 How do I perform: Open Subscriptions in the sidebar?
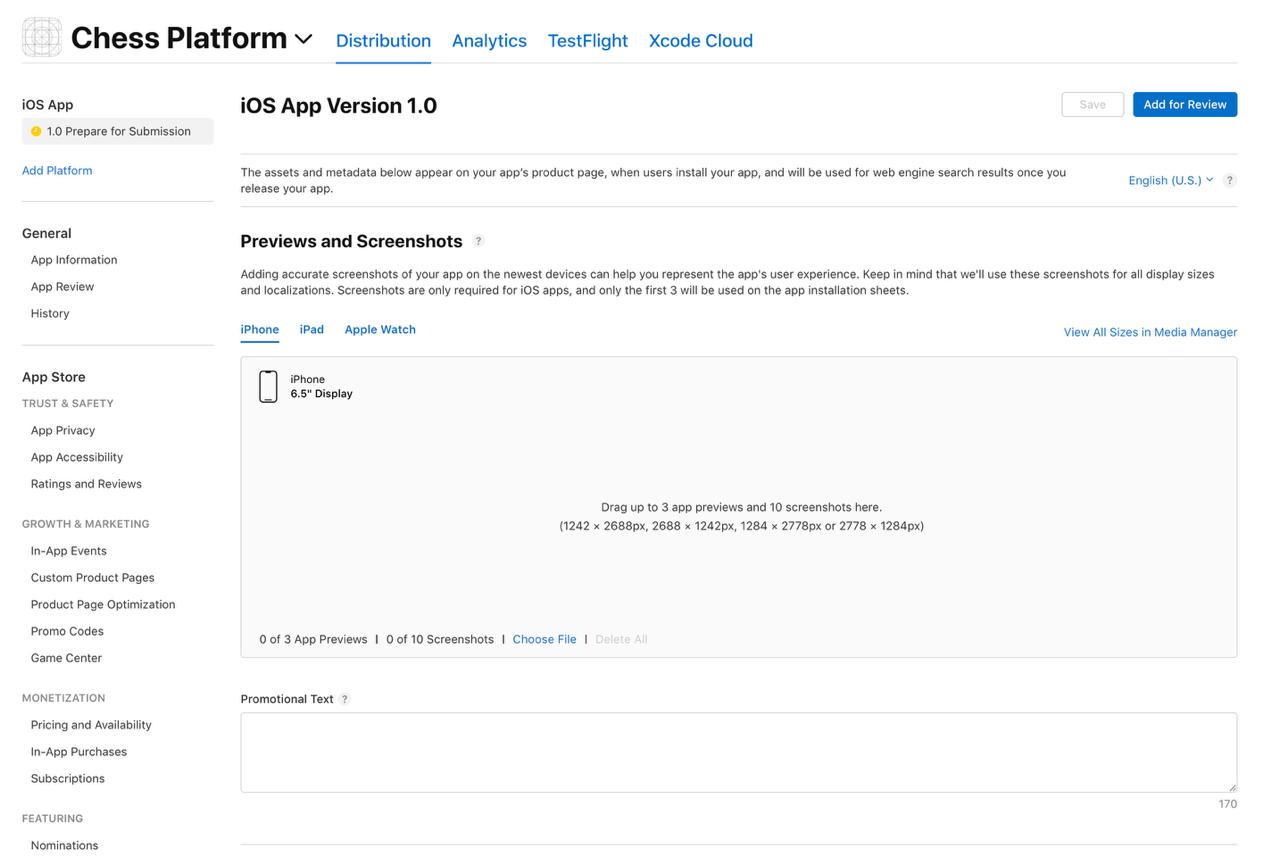[x=68, y=779]
